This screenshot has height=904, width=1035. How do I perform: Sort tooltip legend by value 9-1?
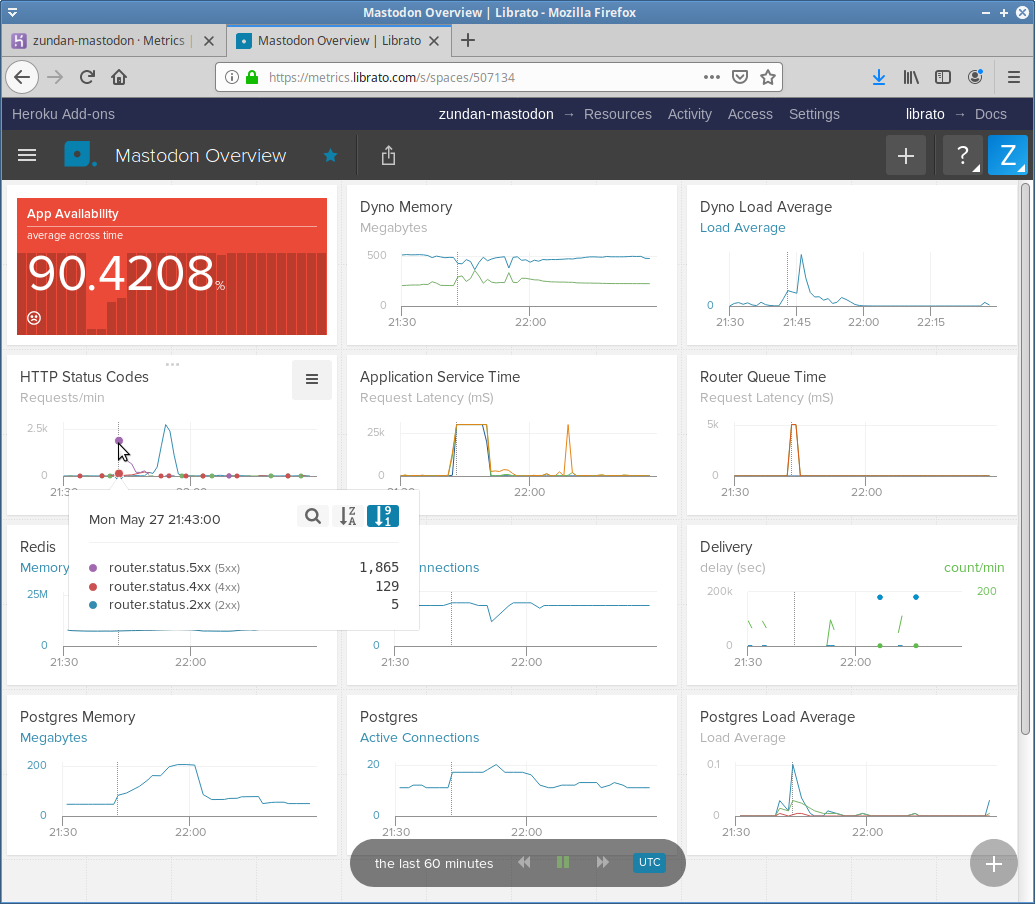point(383,516)
